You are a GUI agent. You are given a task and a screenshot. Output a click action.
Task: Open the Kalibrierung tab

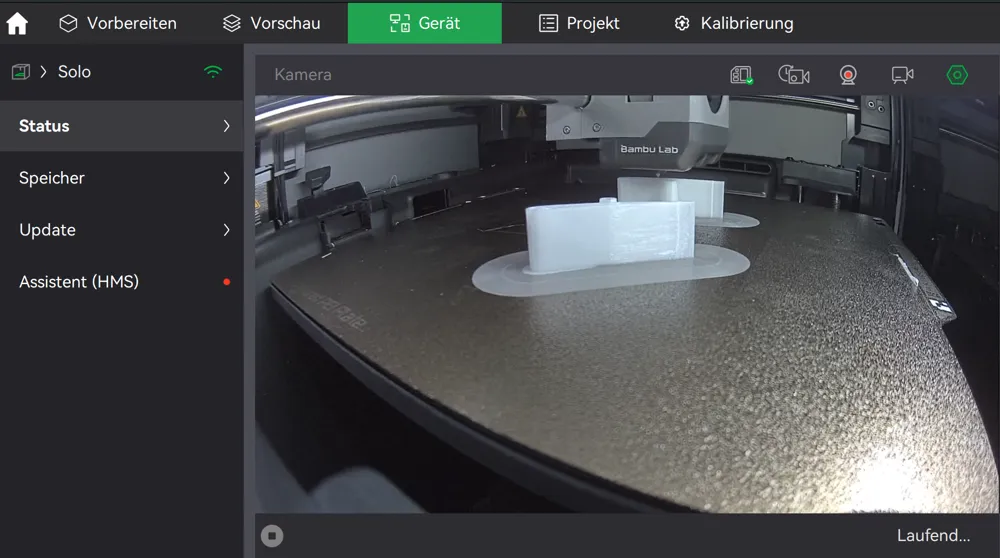734,24
